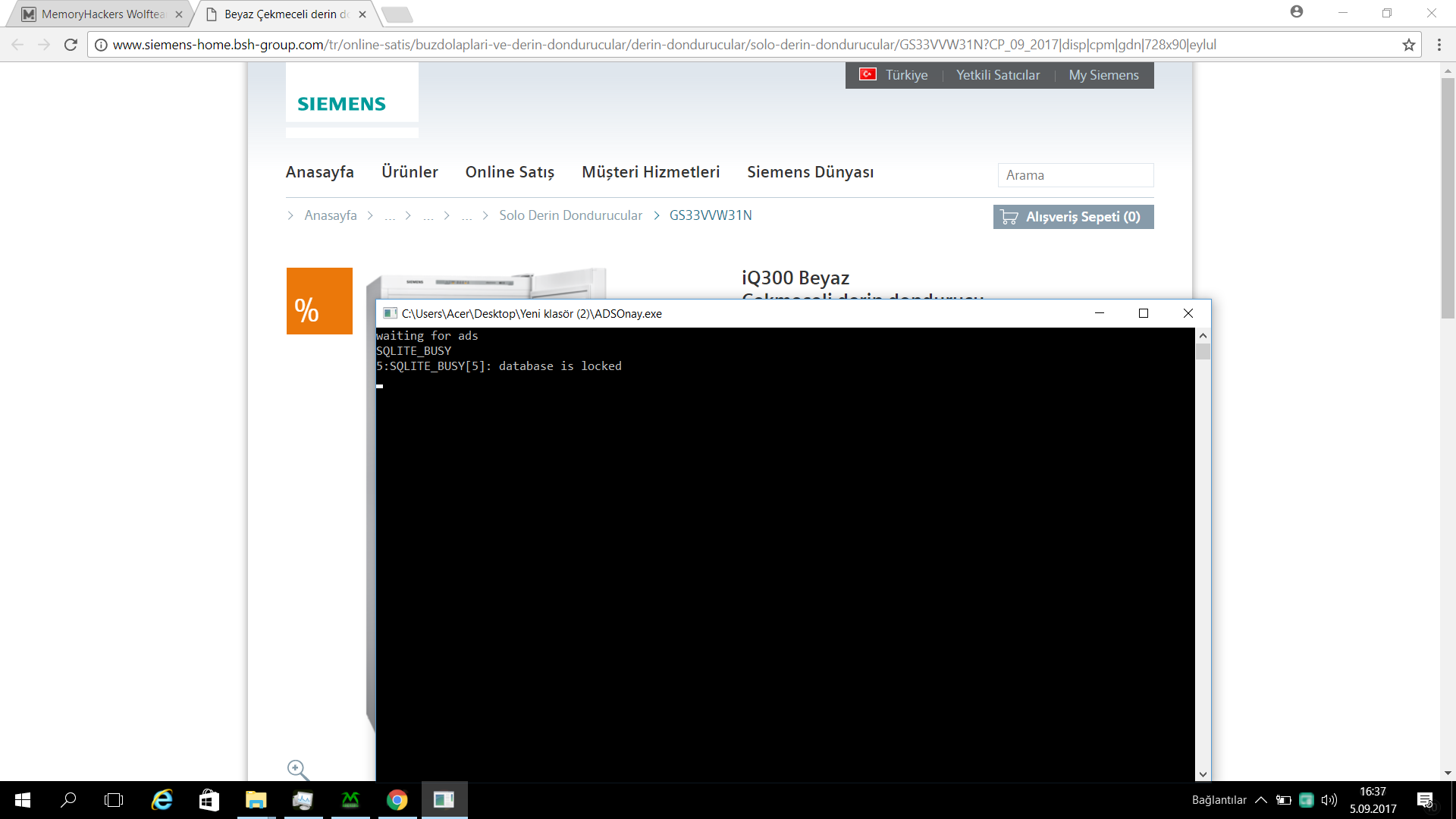Image resolution: width=1456 pixels, height=819 pixels.
Task: Open the Müşteri Hizmetleri menu
Action: coord(651,172)
